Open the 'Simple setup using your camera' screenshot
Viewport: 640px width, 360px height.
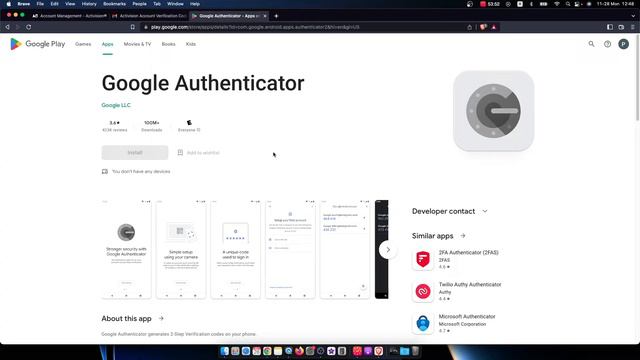(x=181, y=249)
